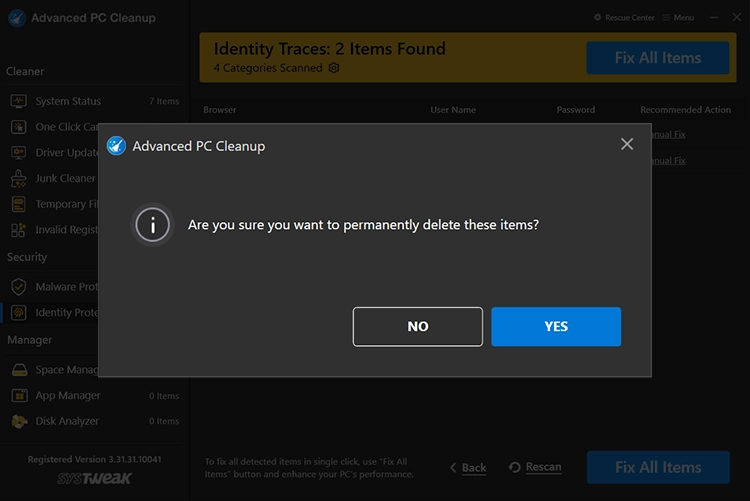Click the User Name column header
Image resolution: width=750 pixels, height=501 pixels.
453,110
